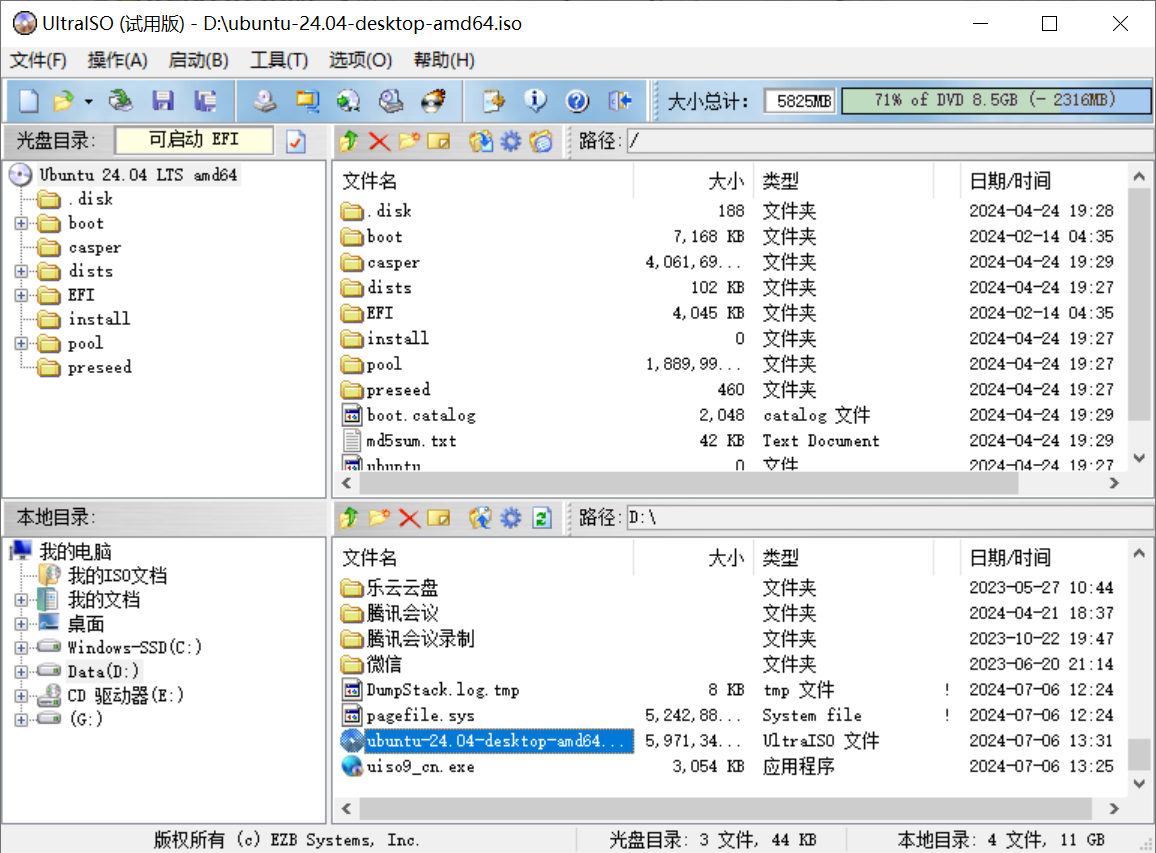Click the local path field showing D:\
Screen dimensions: 1156x853
point(889,518)
